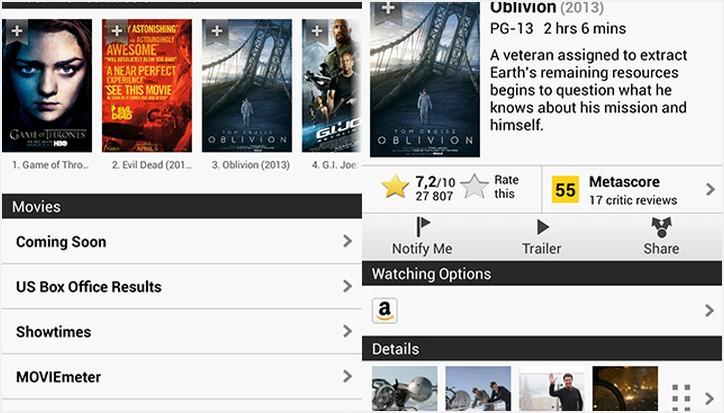The height and width of the screenshot is (413, 724).
Task: Tap the Share icon
Action: [x=661, y=227]
